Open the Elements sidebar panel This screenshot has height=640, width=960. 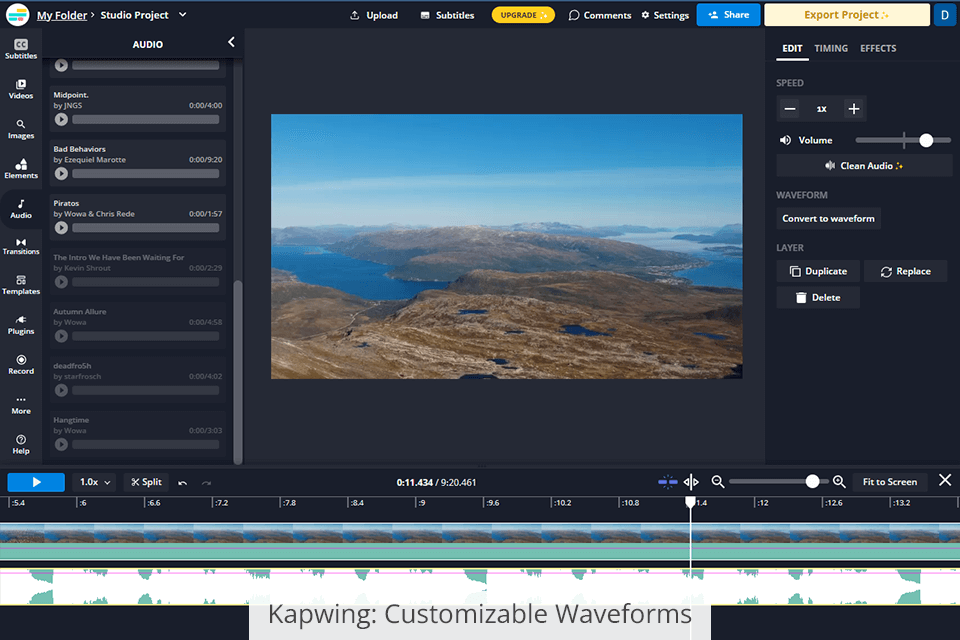pyautogui.click(x=21, y=169)
